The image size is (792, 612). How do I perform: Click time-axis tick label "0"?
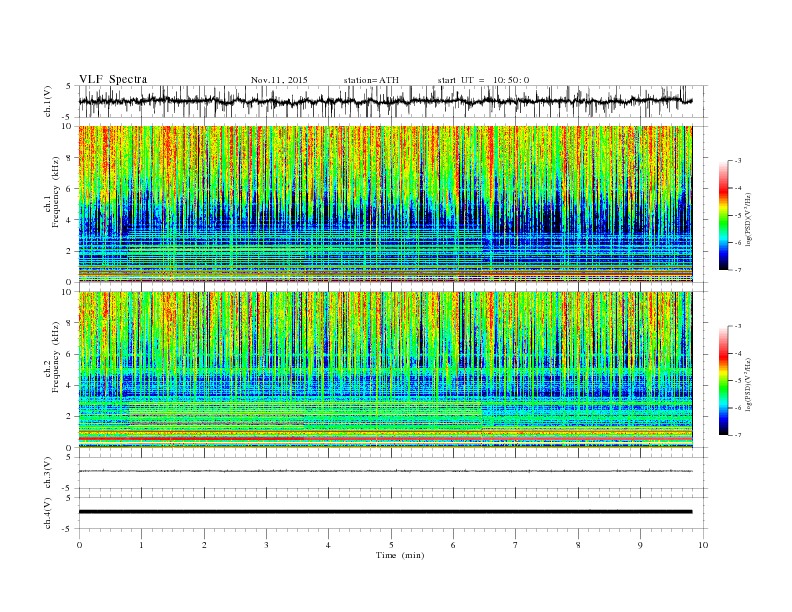point(79,545)
